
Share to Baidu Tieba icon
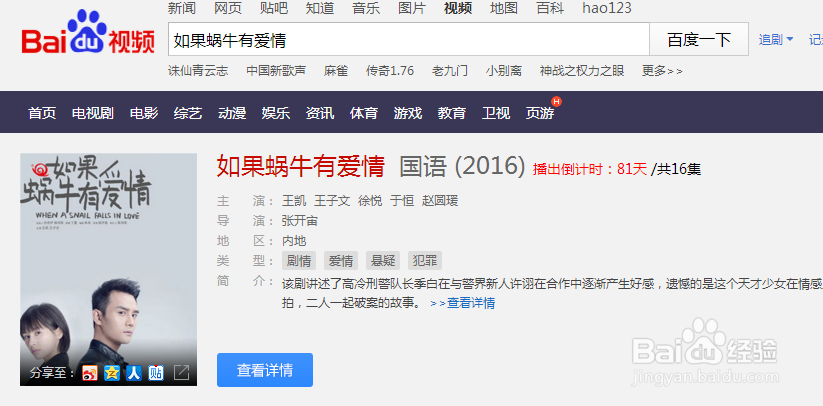[x=156, y=373]
